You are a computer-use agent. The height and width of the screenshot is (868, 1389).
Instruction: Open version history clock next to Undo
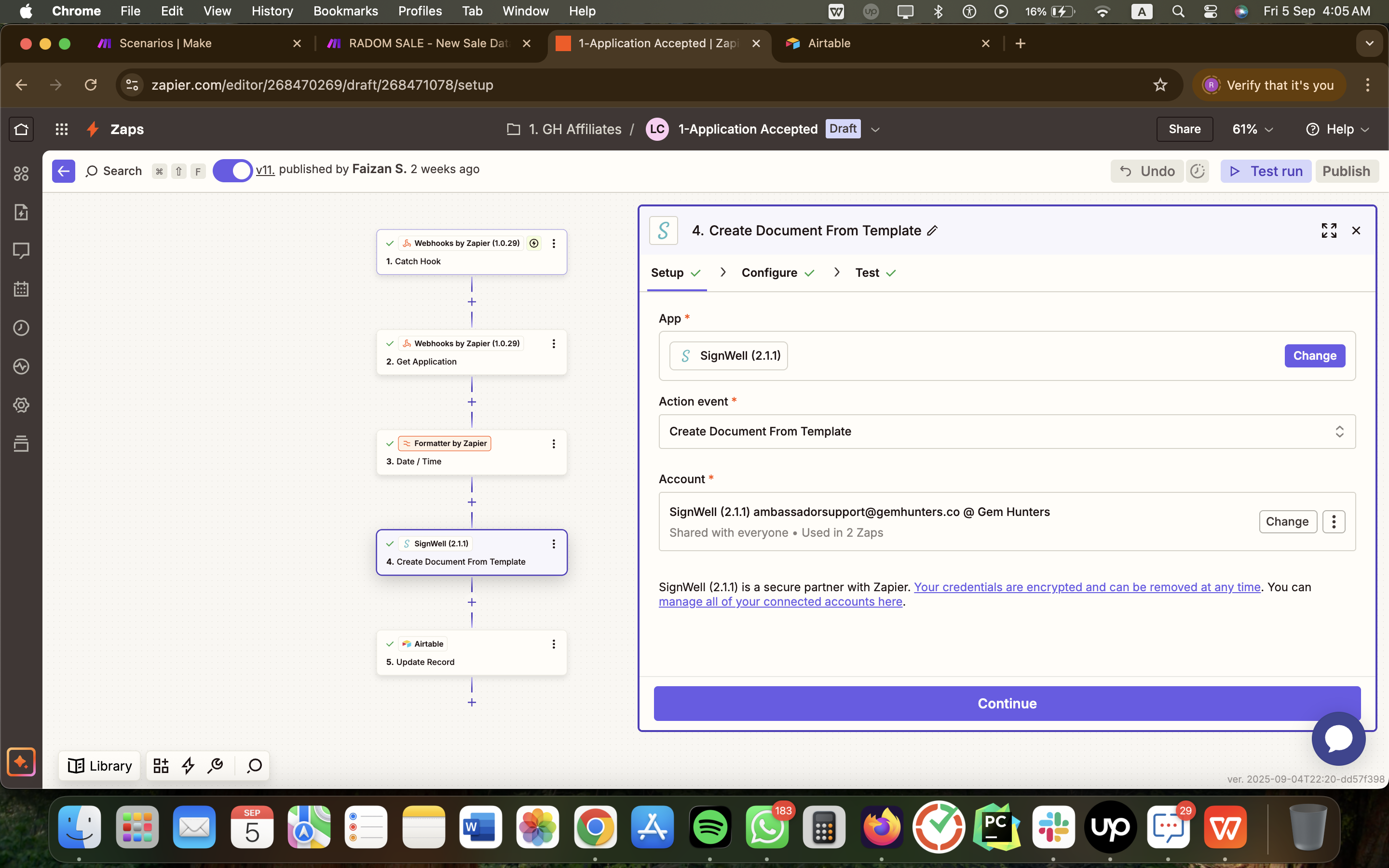click(x=1198, y=171)
